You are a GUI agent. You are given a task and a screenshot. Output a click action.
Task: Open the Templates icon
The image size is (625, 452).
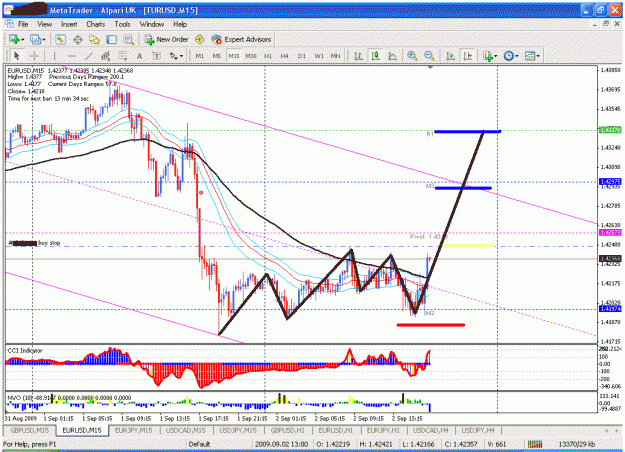[x=530, y=56]
